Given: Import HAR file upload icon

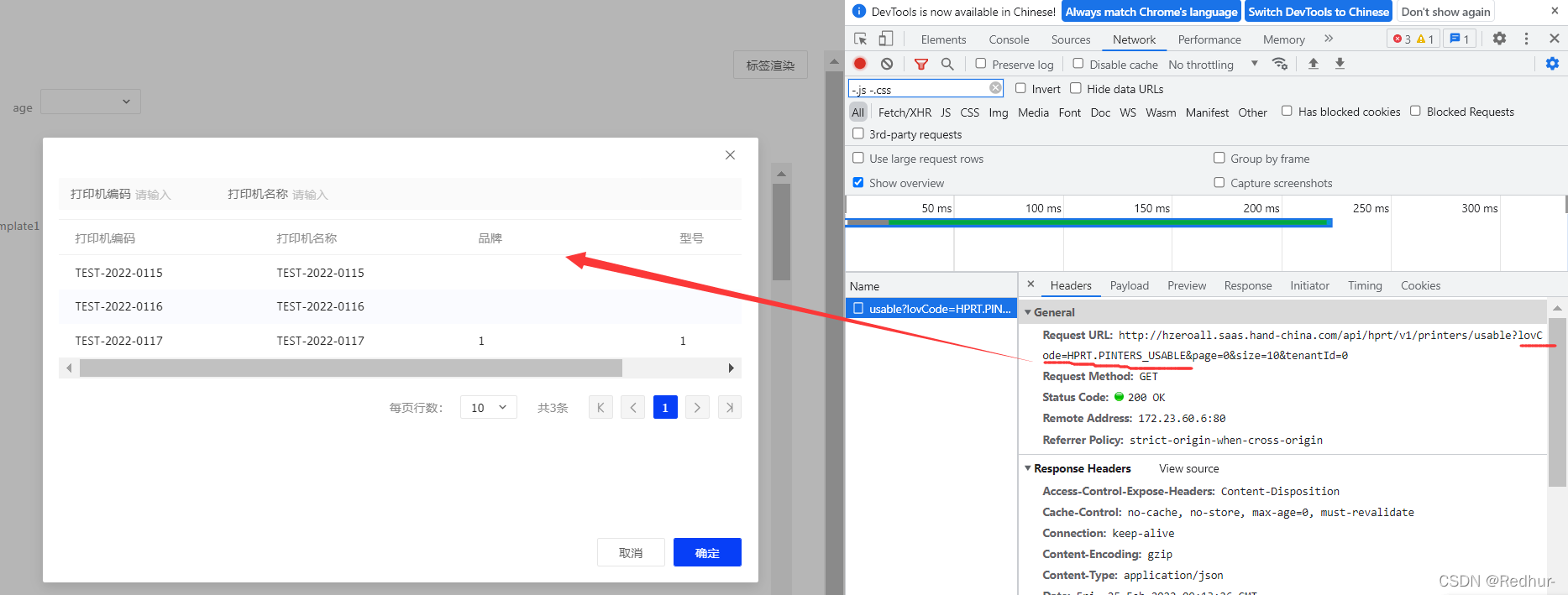Looking at the screenshot, I should click(x=1314, y=64).
